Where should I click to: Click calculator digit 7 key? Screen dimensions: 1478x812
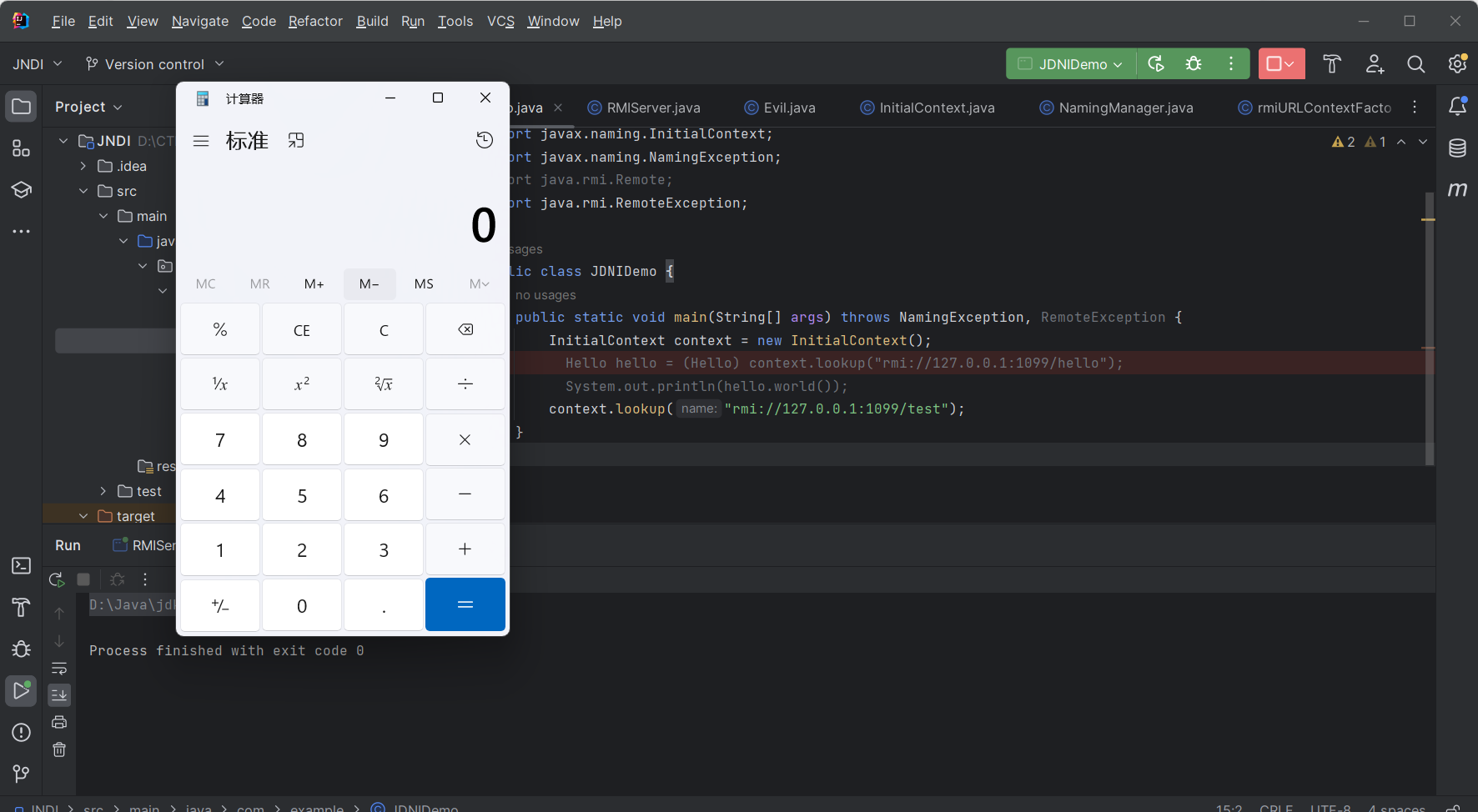[x=220, y=439]
